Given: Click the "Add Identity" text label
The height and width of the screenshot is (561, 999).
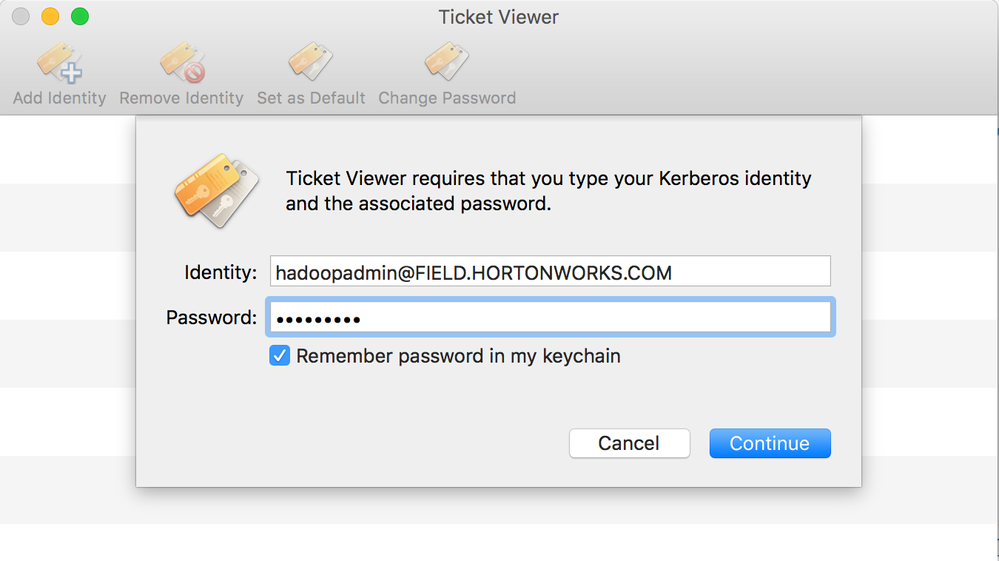Looking at the screenshot, I should [x=59, y=98].
